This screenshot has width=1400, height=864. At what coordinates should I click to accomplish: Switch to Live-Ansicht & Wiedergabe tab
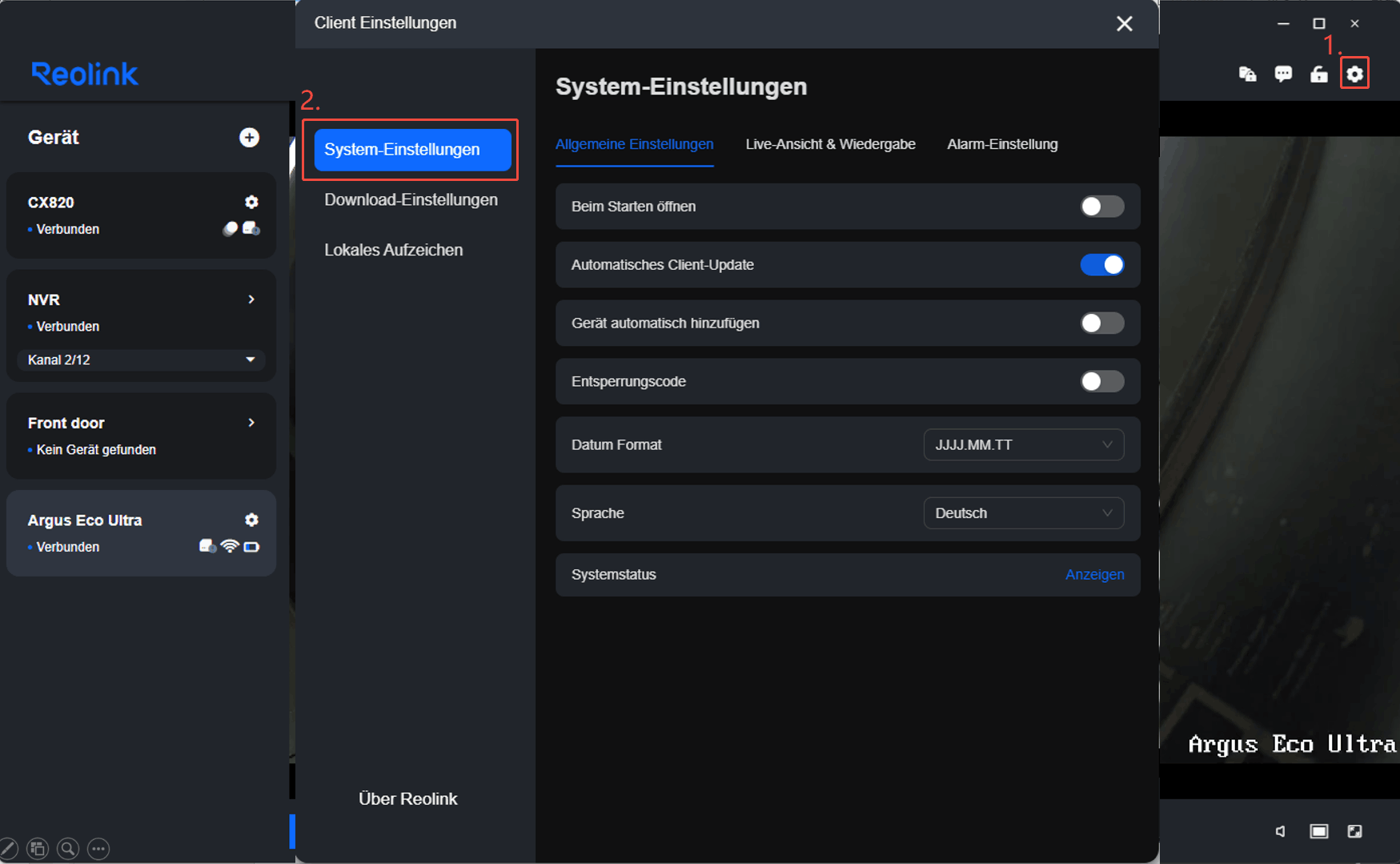coord(830,144)
